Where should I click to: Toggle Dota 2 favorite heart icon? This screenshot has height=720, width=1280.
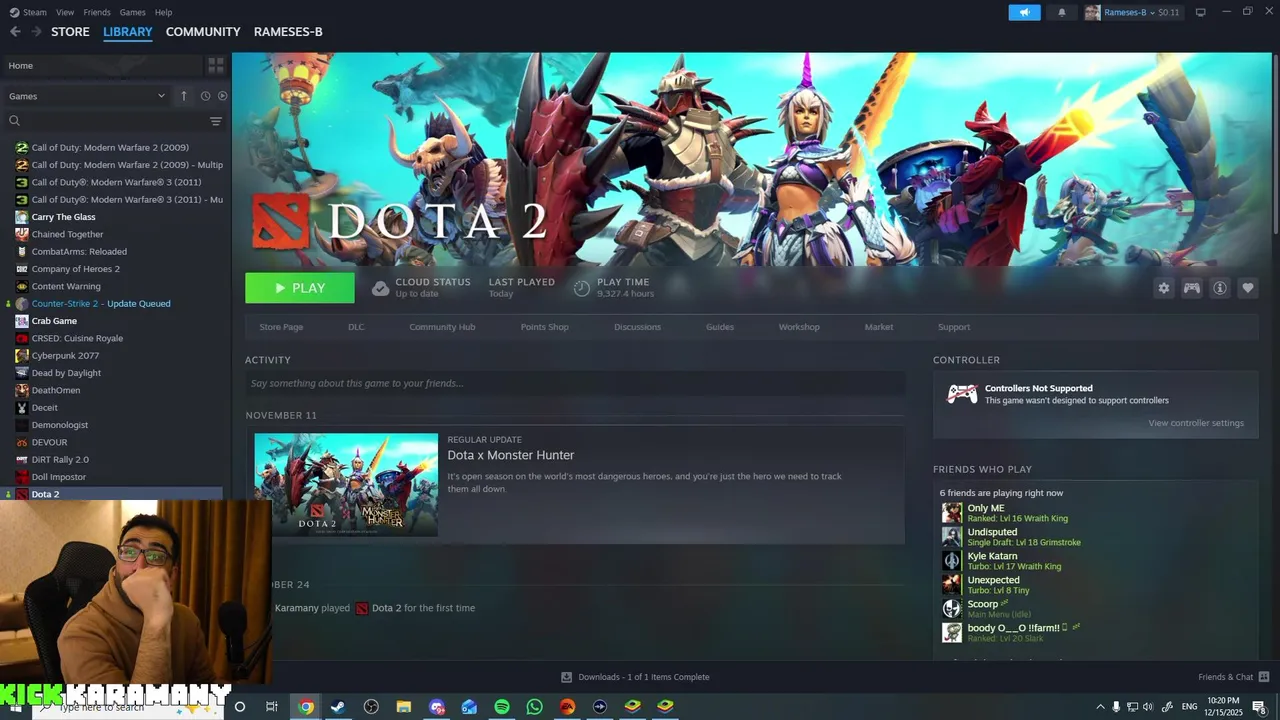coord(1248,288)
